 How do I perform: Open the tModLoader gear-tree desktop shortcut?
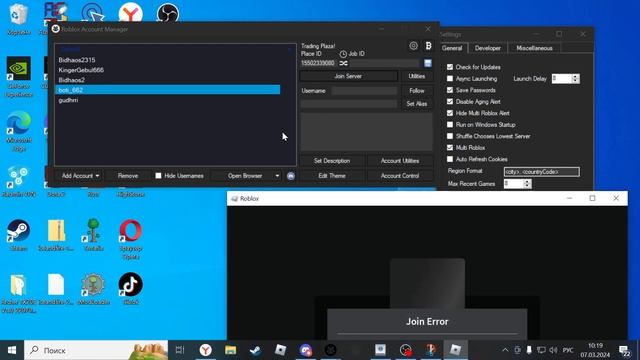(93, 289)
